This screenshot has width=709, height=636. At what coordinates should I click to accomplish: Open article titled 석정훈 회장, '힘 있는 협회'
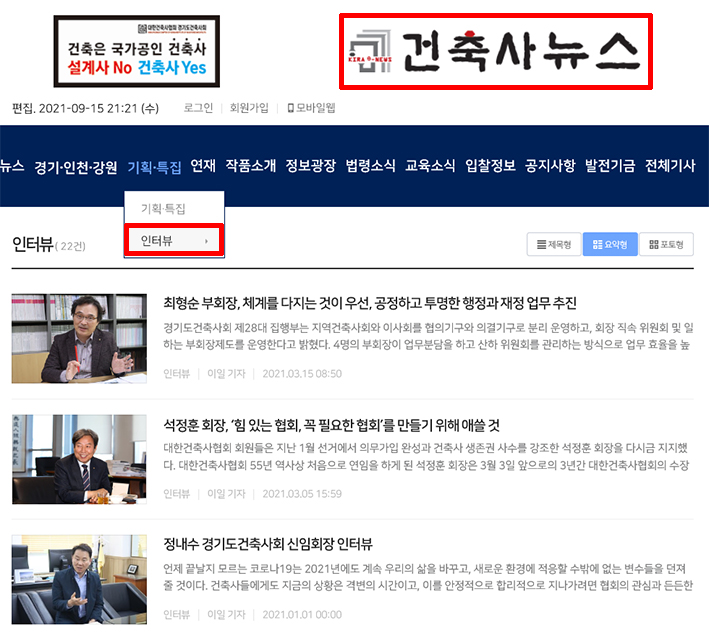331,425
